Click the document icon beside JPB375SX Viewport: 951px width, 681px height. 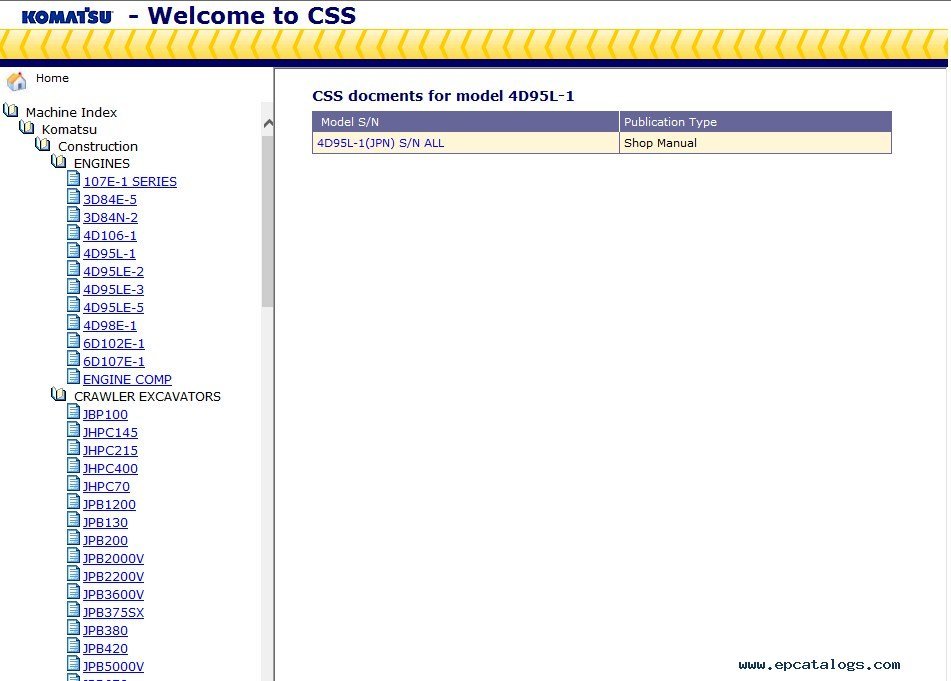point(73,610)
